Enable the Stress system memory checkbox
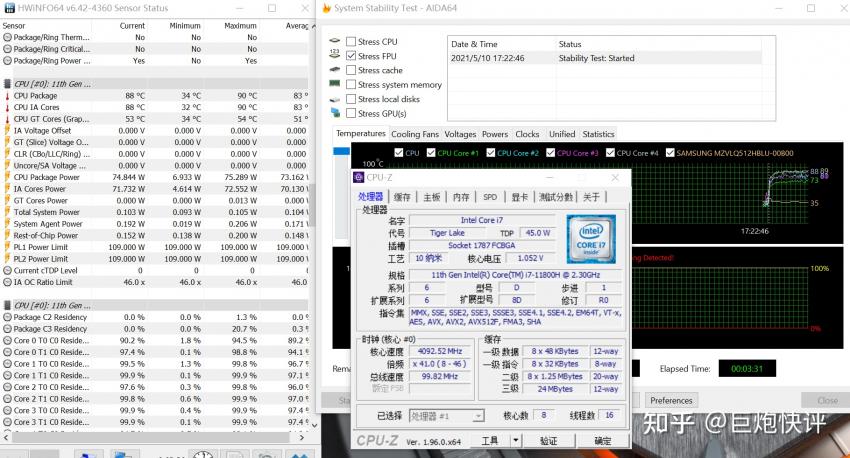Image resolution: width=850 pixels, height=458 pixels. [351, 85]
